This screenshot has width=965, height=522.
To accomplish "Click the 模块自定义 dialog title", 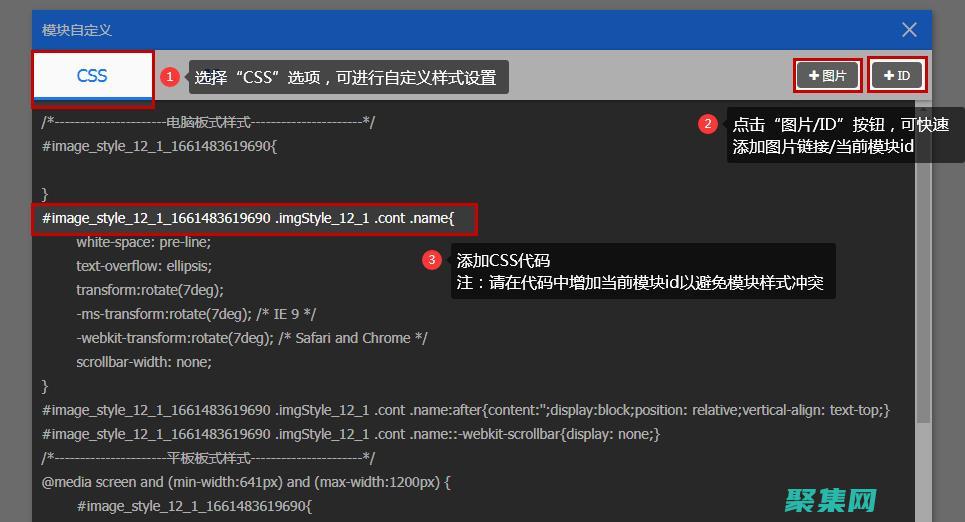I will (x=77, y=30).
